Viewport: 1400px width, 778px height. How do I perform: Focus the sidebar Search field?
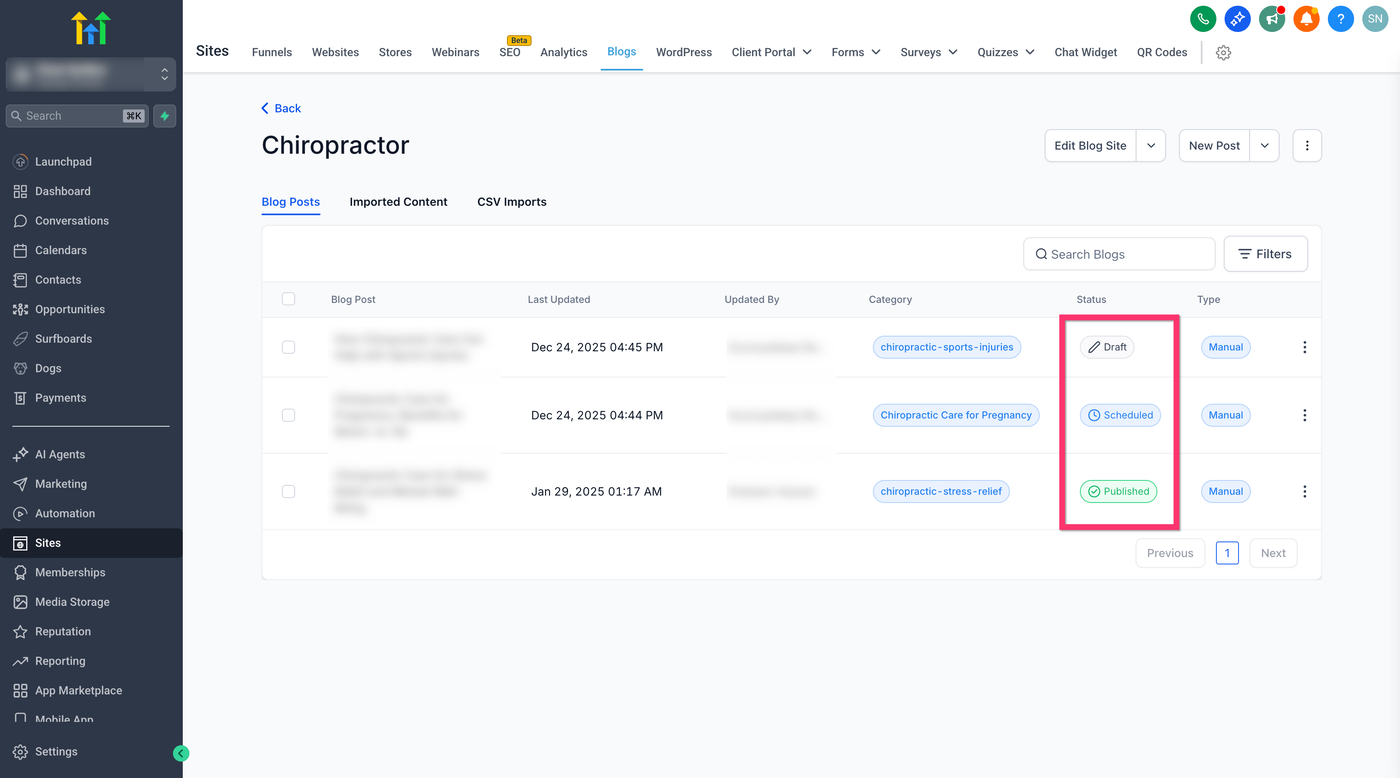pos(77,116)
